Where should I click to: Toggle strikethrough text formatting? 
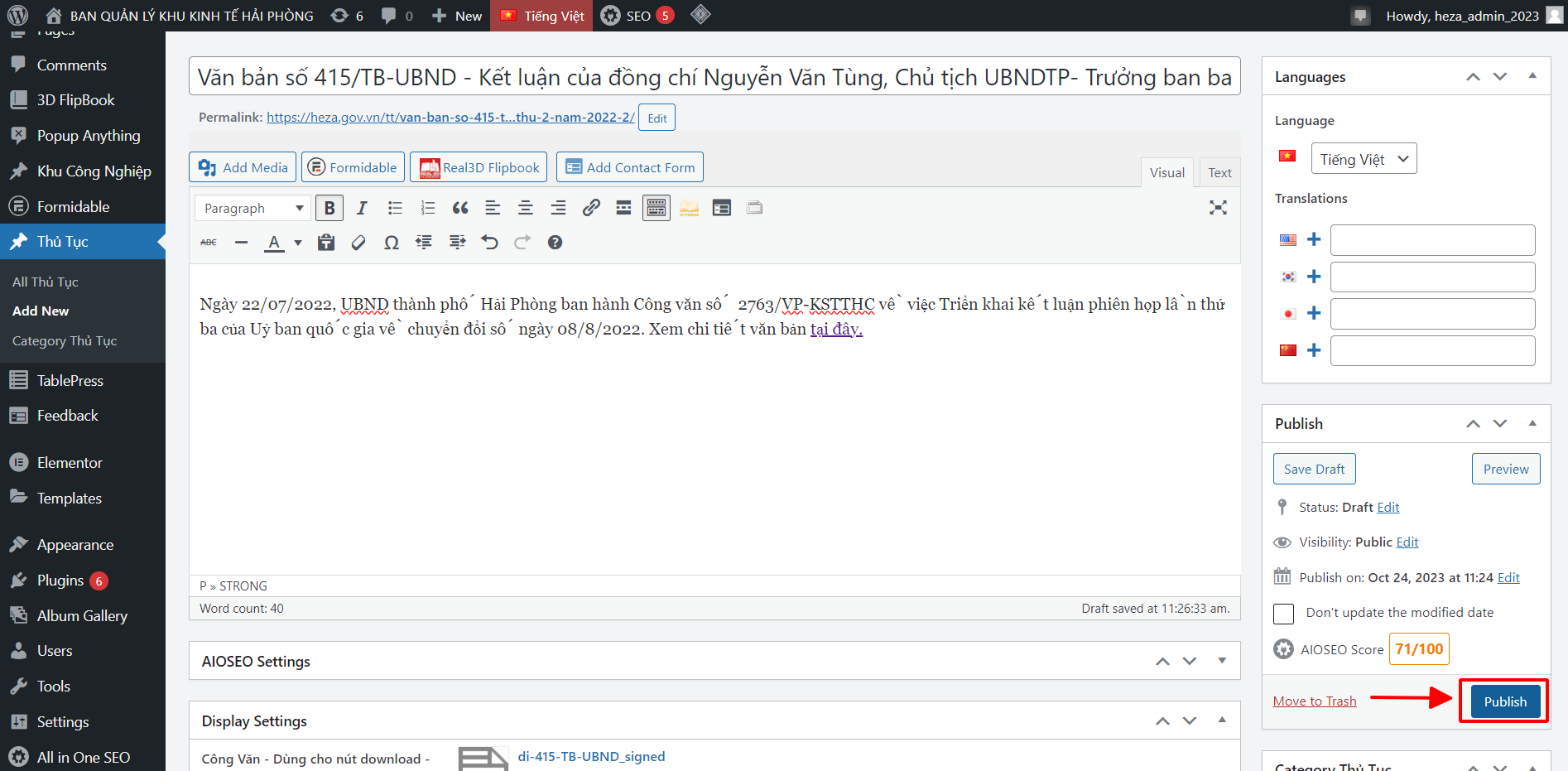point(209,243)
